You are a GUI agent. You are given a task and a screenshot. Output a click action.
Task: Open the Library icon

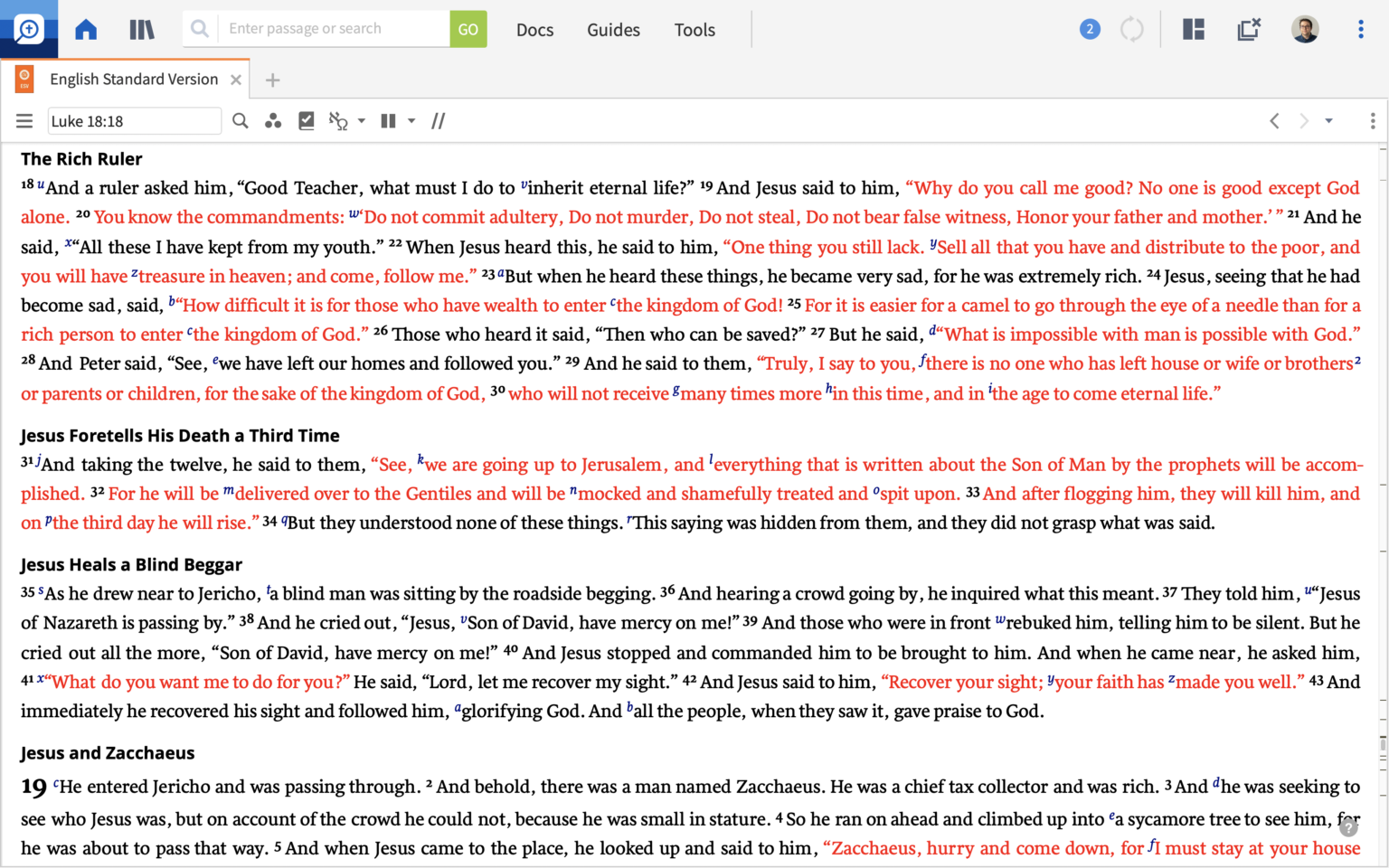click(141, 29)
